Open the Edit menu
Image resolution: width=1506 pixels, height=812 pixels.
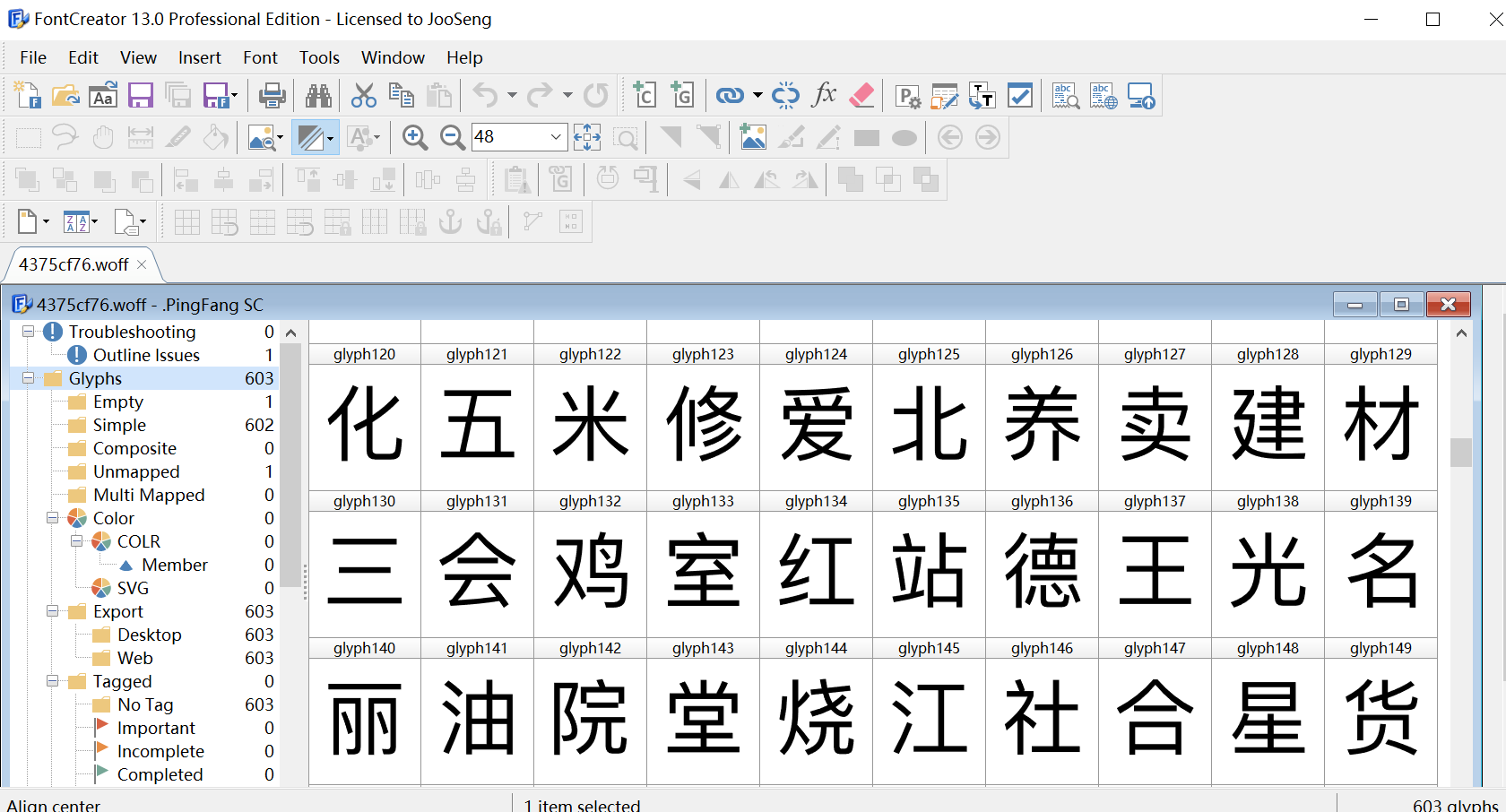click(x=83, y=57)
